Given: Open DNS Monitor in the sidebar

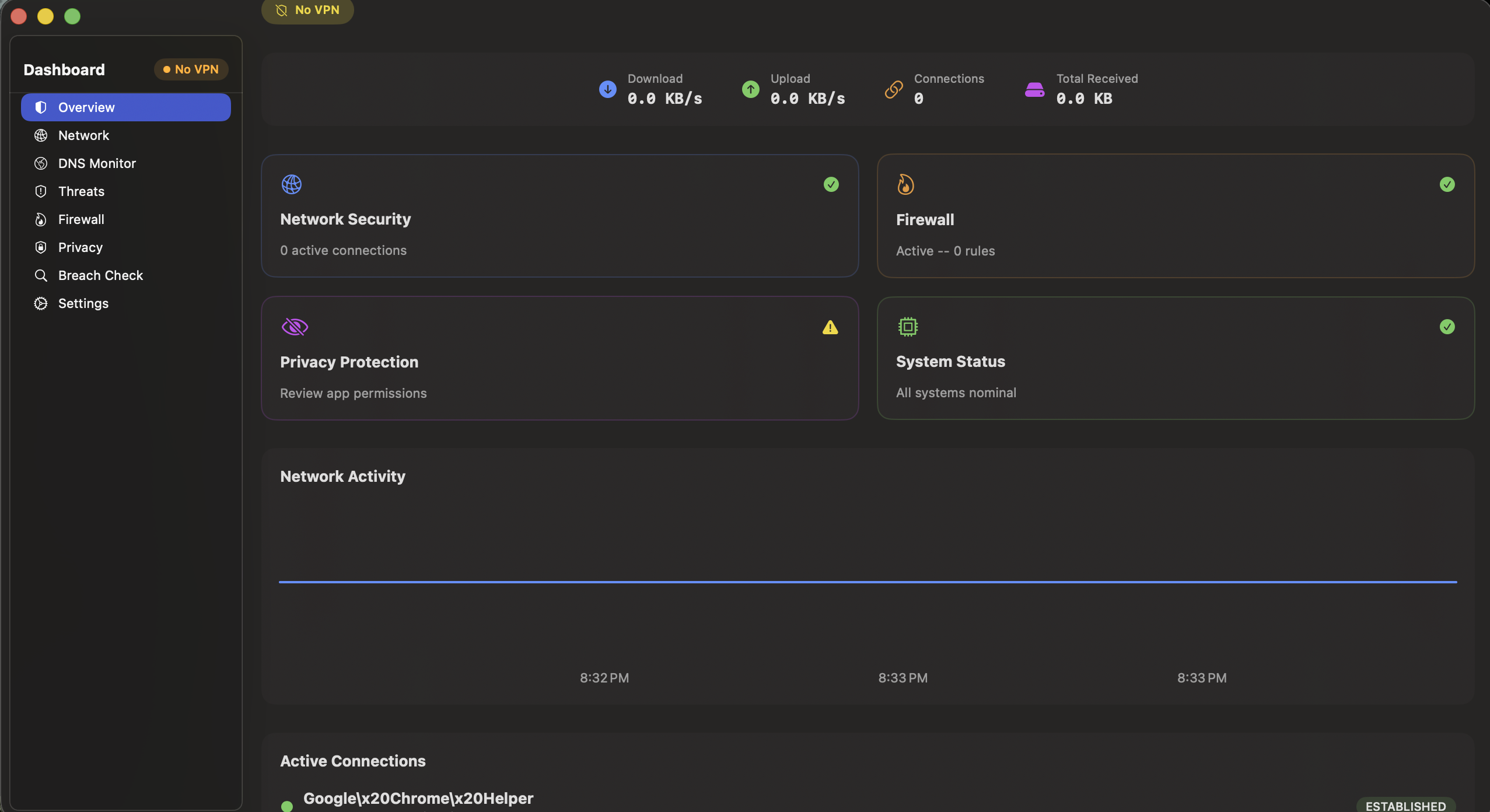Looking at the screenshot, I should coord(126,163).
